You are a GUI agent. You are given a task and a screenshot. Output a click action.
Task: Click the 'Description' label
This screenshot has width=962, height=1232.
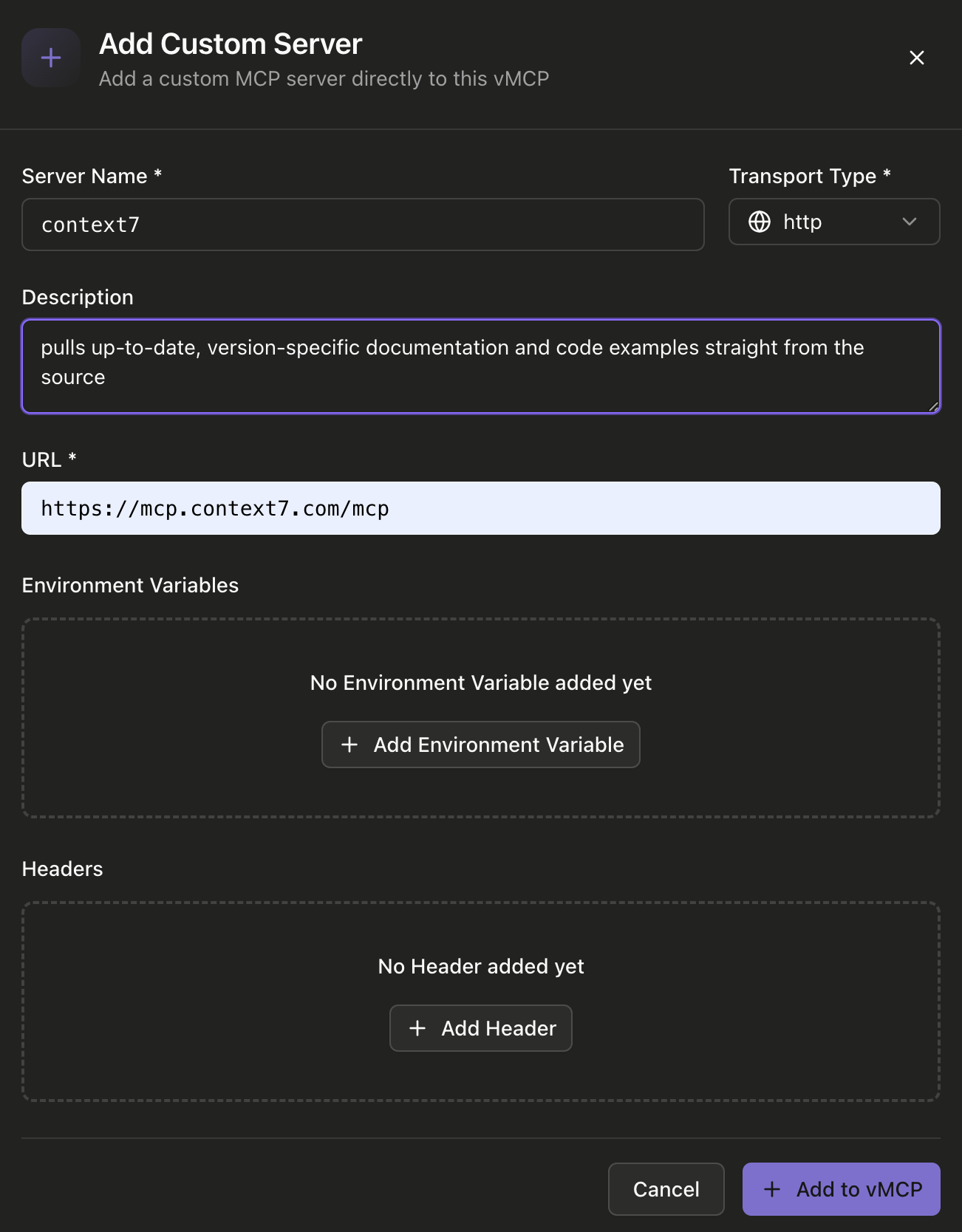78,297
